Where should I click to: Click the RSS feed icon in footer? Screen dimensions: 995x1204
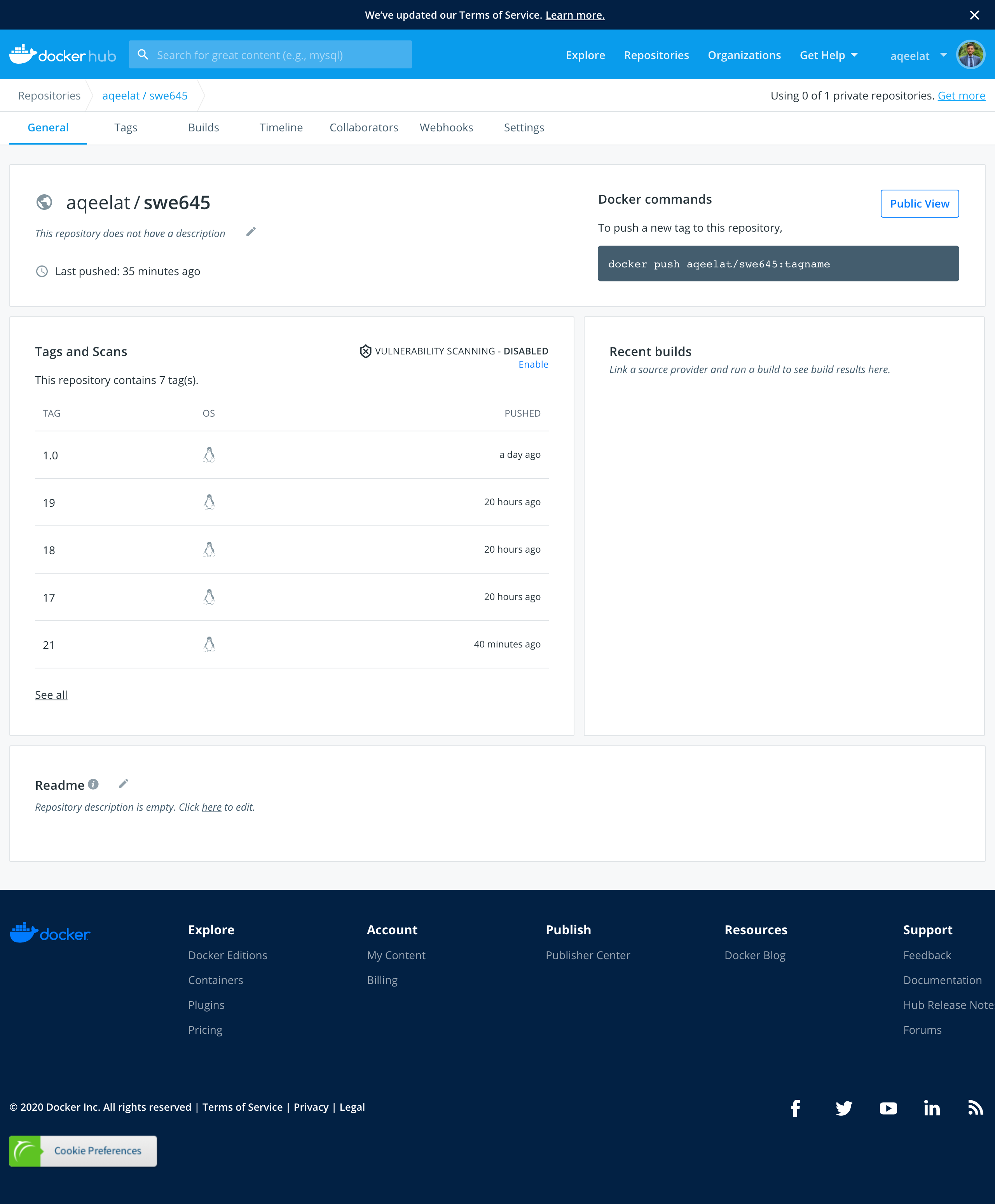(x=975, y=1108)
